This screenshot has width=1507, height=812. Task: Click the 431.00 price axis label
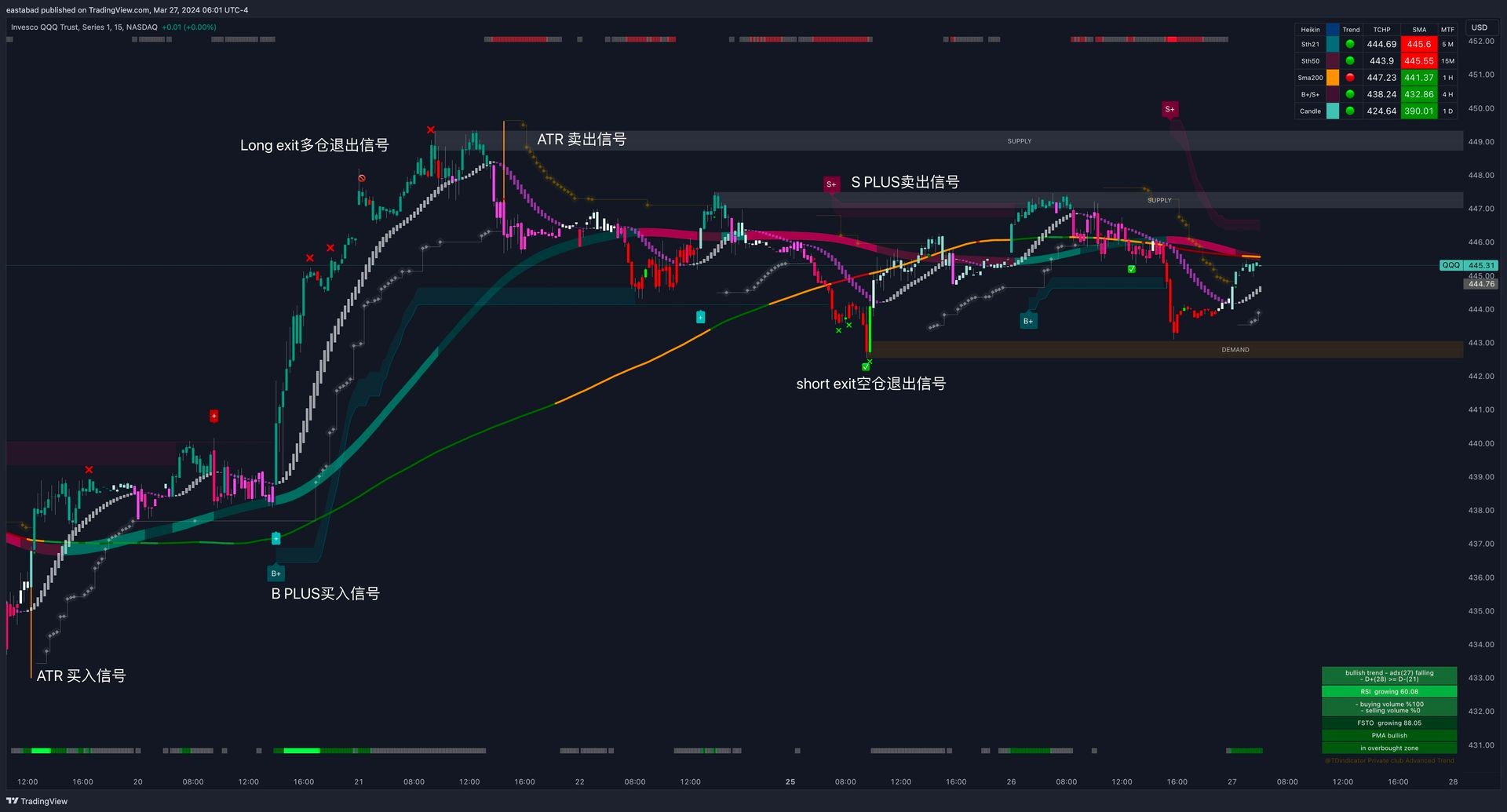click(x=1481, y=745)
